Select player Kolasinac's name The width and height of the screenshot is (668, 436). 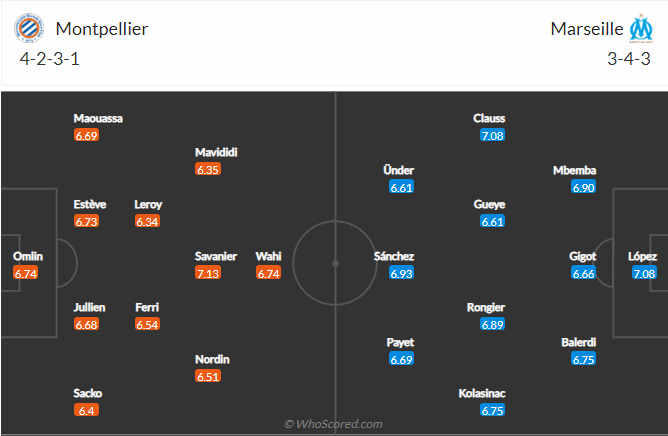[x=482, y=393]
